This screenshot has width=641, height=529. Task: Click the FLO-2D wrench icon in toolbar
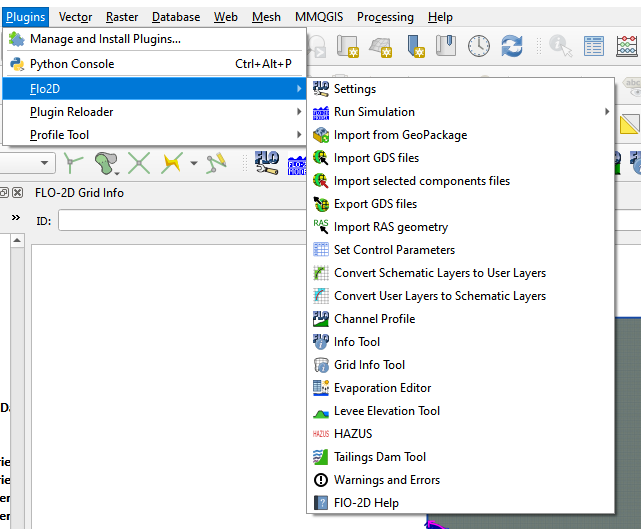(266, 163)
